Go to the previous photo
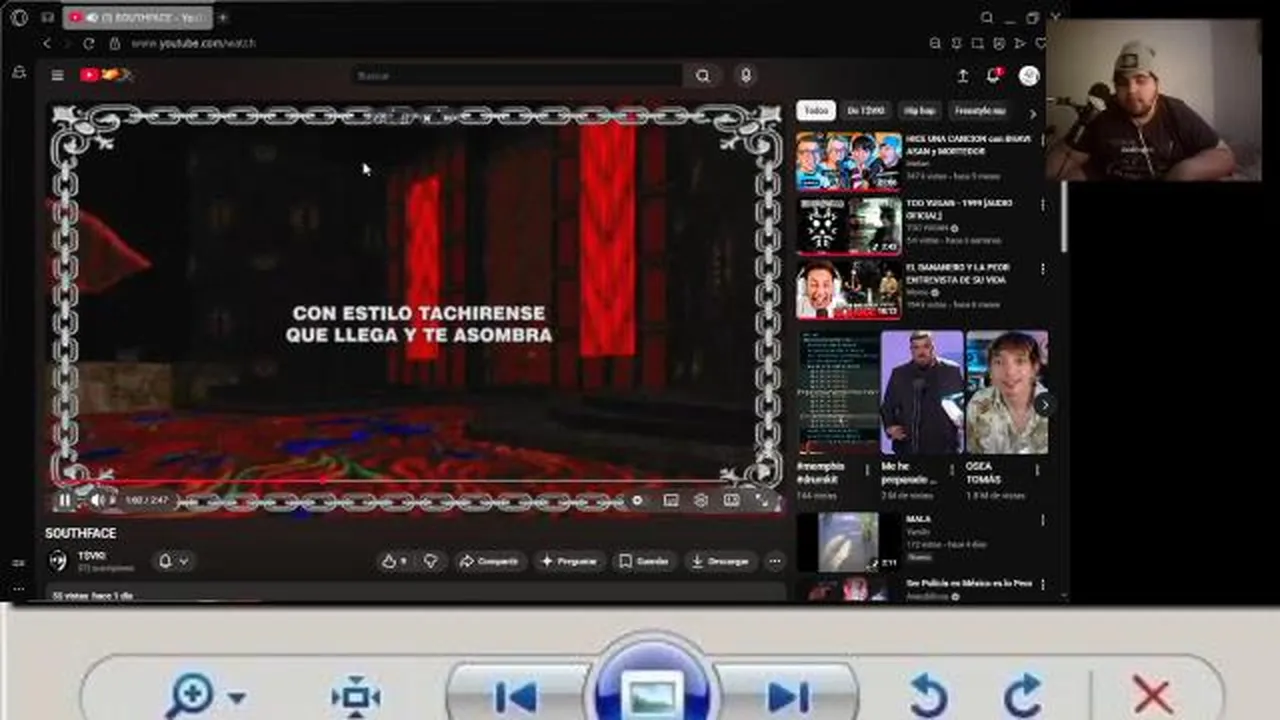The height and width of the screenshot is (720, 1280). (x=516, y=696)
